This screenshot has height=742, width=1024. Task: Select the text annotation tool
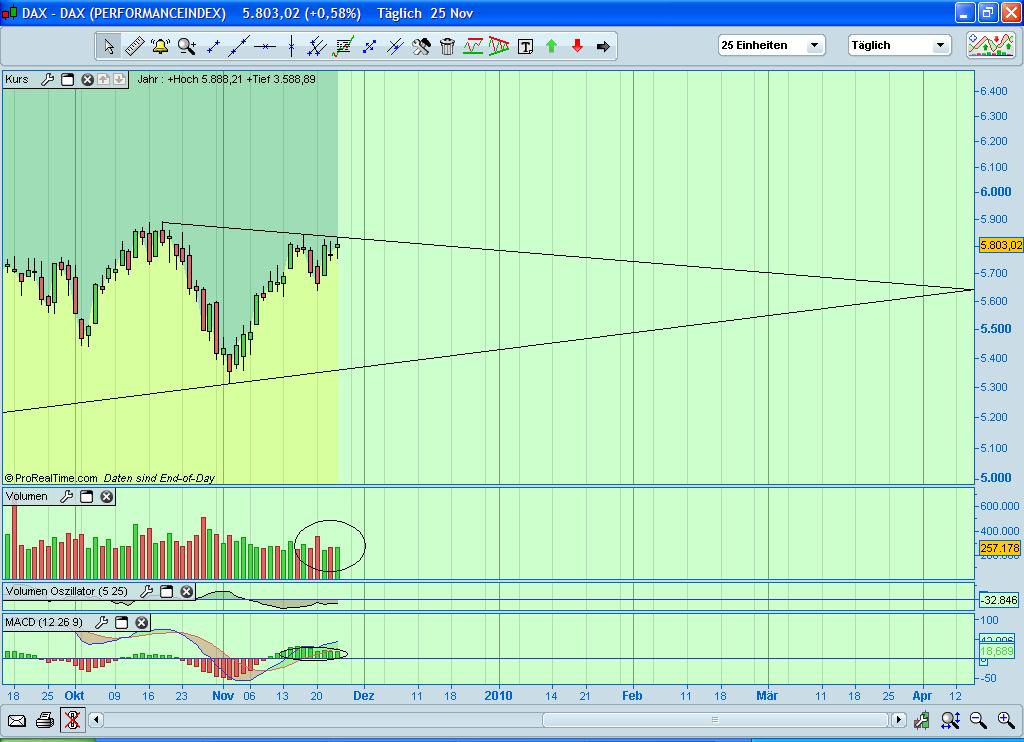click(524, 46)
